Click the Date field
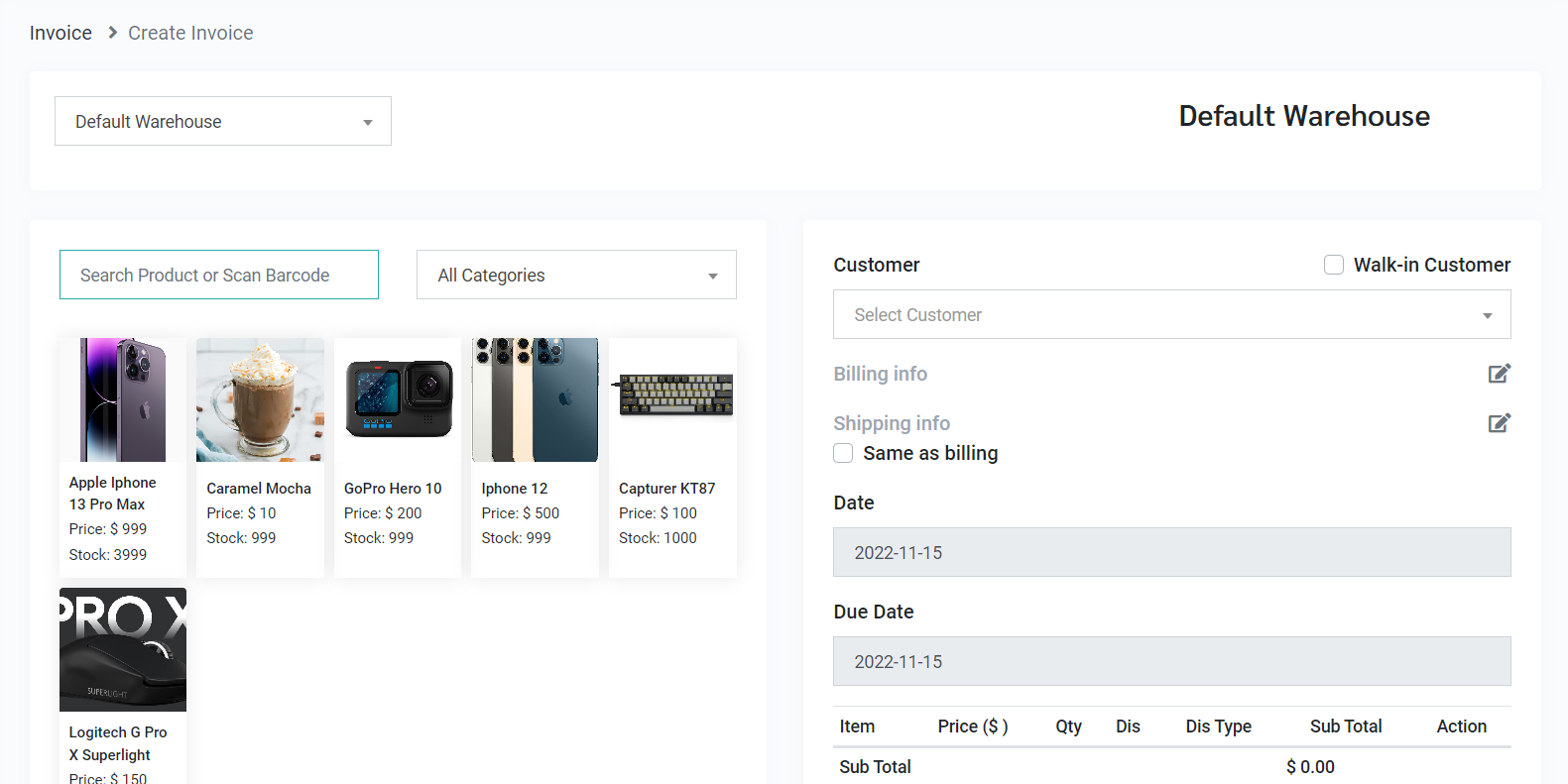Screen dimensions: 1568x784 1171,552
